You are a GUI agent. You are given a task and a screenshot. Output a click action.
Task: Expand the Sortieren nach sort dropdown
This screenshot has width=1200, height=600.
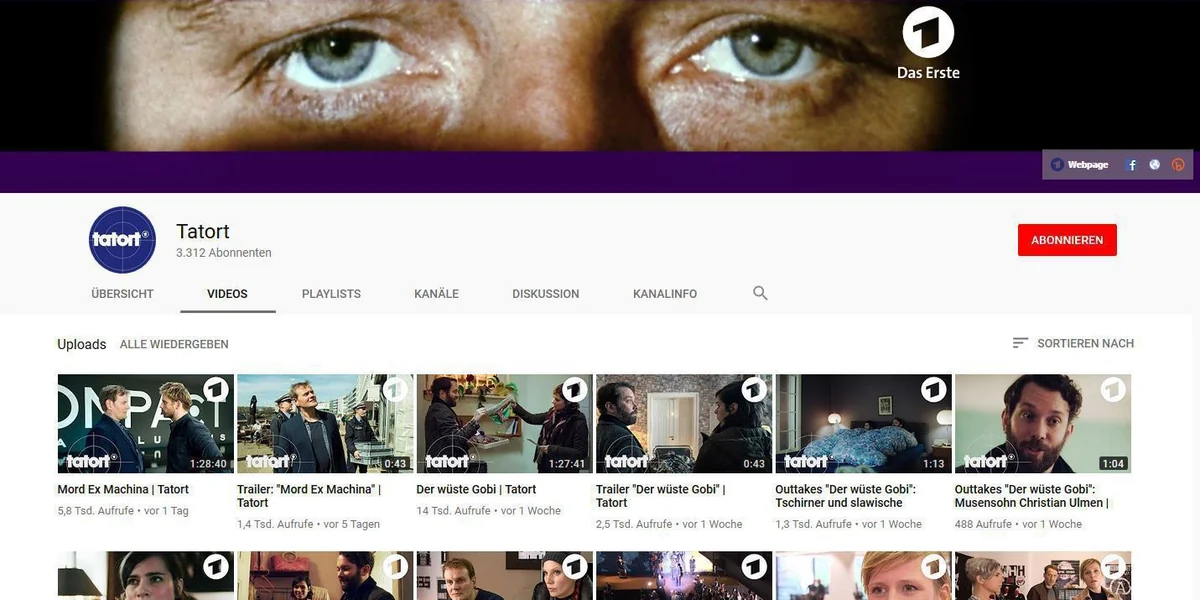click(1085, 343)
